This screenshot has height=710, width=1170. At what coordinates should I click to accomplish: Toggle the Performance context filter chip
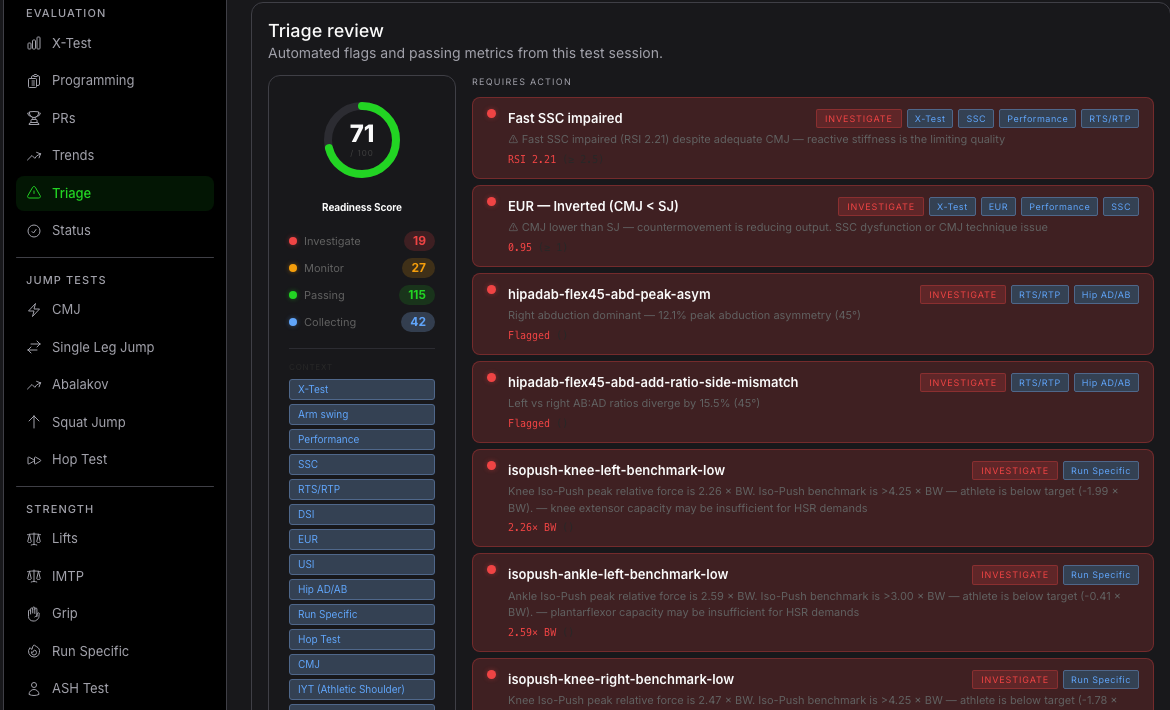tap(362, 439)
